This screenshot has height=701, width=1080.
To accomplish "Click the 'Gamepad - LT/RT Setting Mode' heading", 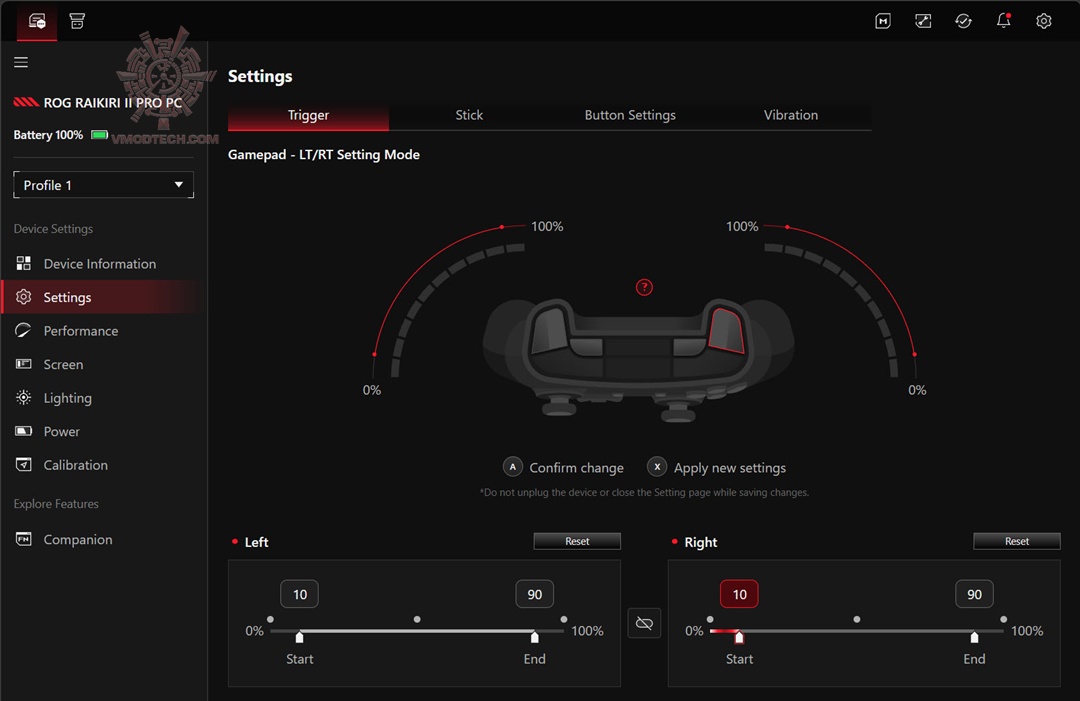I will pyautogui.click(x=324, y=155).
